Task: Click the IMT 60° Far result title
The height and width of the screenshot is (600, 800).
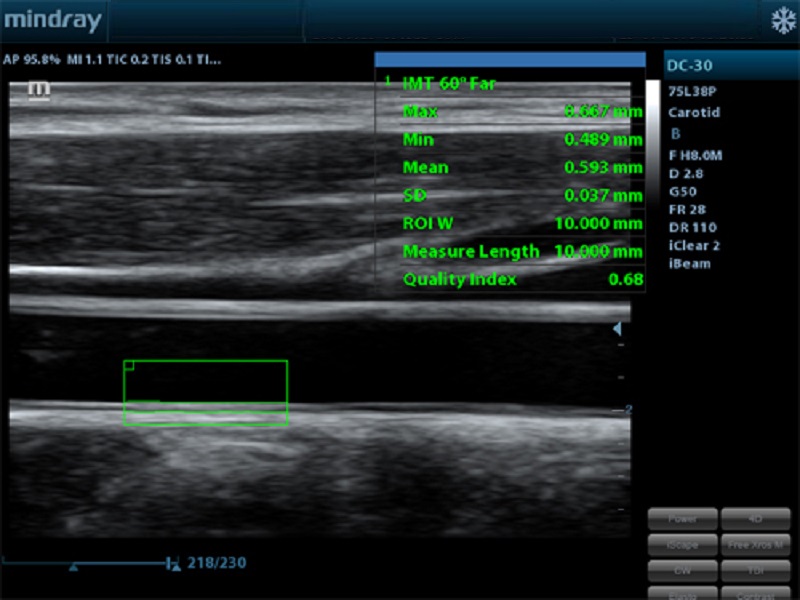Action: pos(449,84)
